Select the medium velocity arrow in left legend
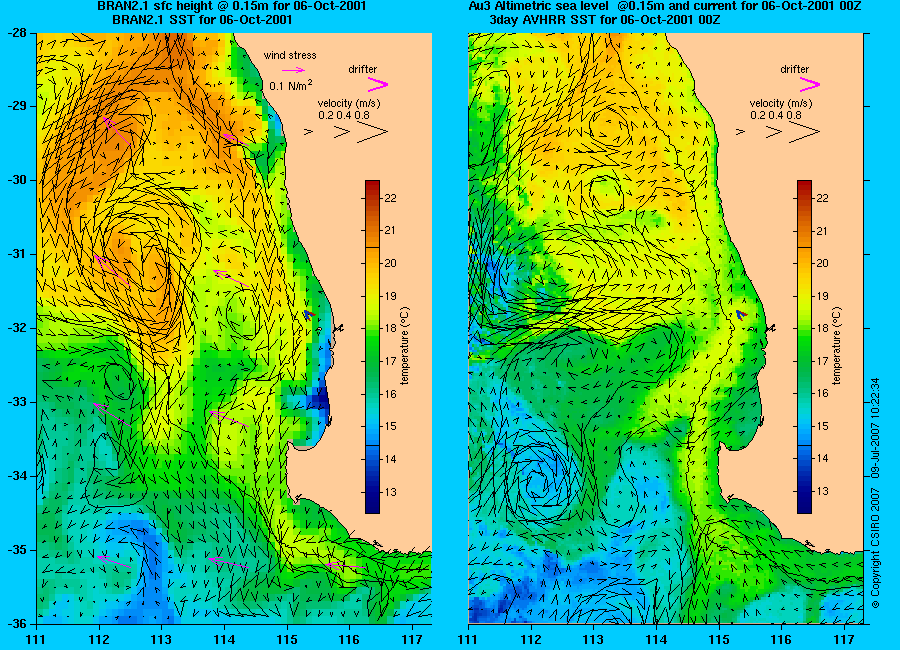Image resolution: width=900 pixels, height=650 pixels. [x=342, y=132]
